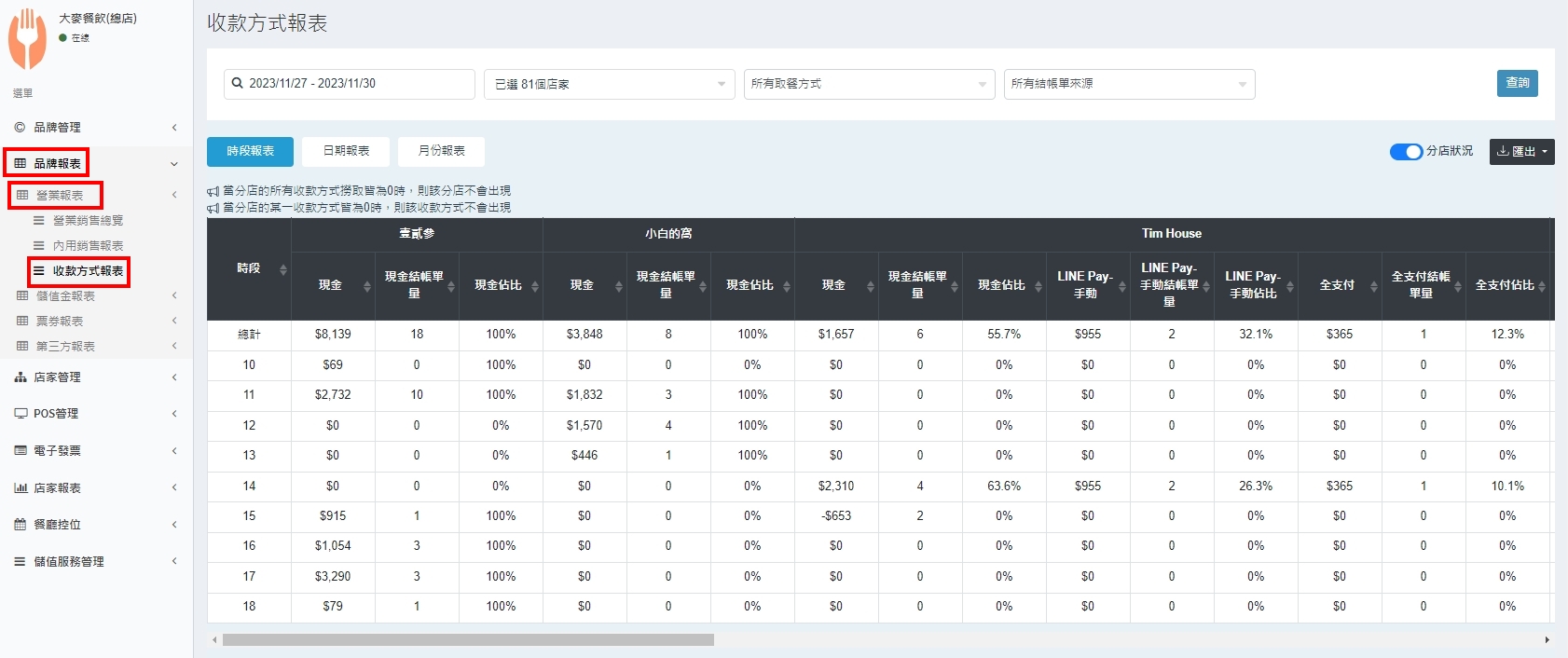Click the fork-and-hand brand logo
The image size is (1568, 658).
pos(27,39)
